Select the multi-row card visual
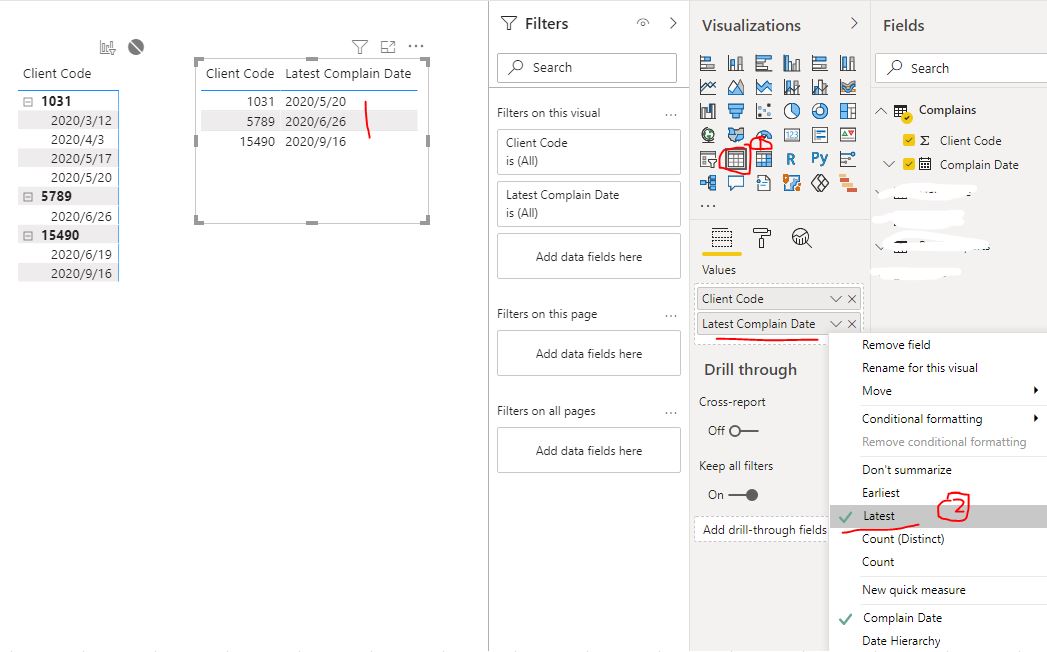 tap(820, 135)
